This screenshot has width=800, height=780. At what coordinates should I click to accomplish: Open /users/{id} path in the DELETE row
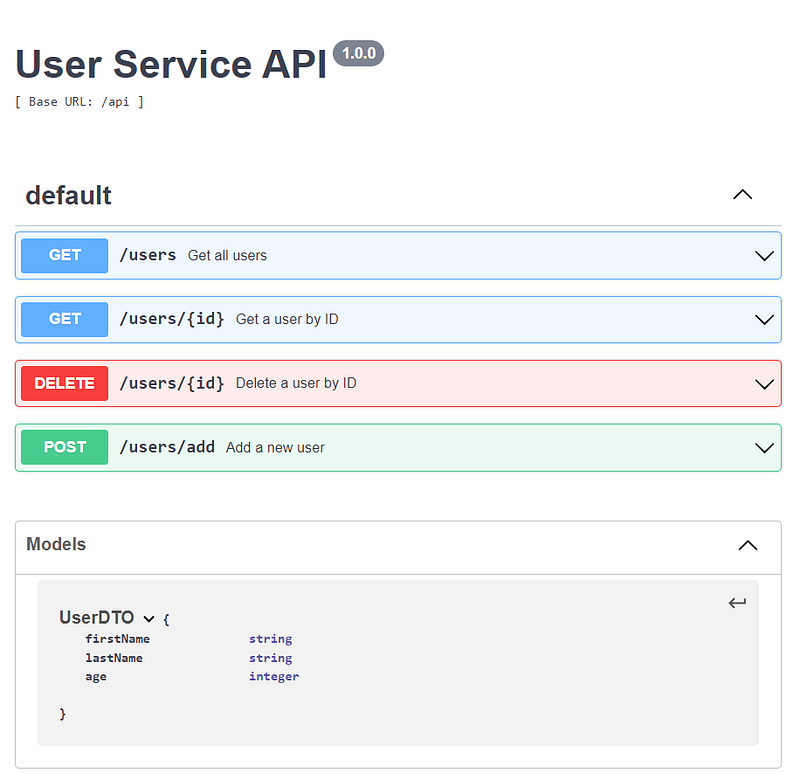tap(171, 383)
